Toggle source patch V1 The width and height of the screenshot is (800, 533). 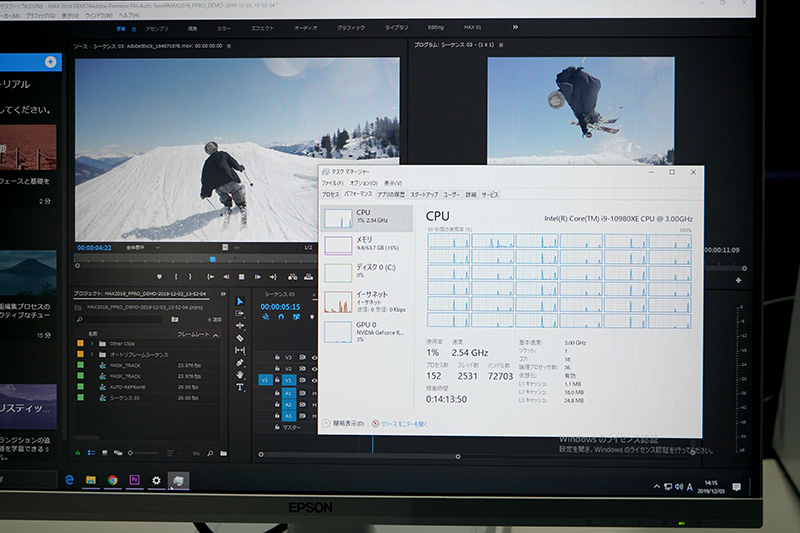265,380
